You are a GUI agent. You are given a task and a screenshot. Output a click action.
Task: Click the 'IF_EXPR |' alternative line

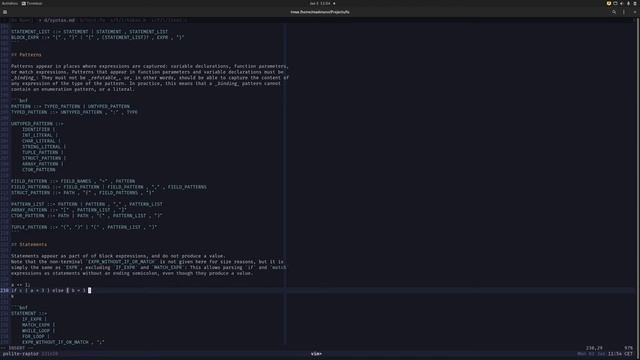pyautogui.click(x=34, y=319)
